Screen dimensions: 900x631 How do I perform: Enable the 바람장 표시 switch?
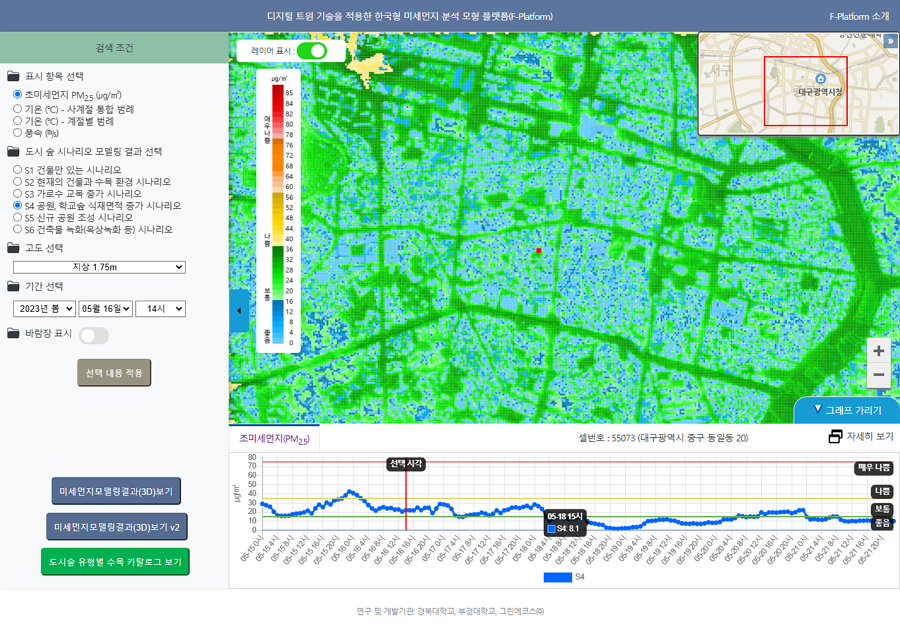(94, 335)
